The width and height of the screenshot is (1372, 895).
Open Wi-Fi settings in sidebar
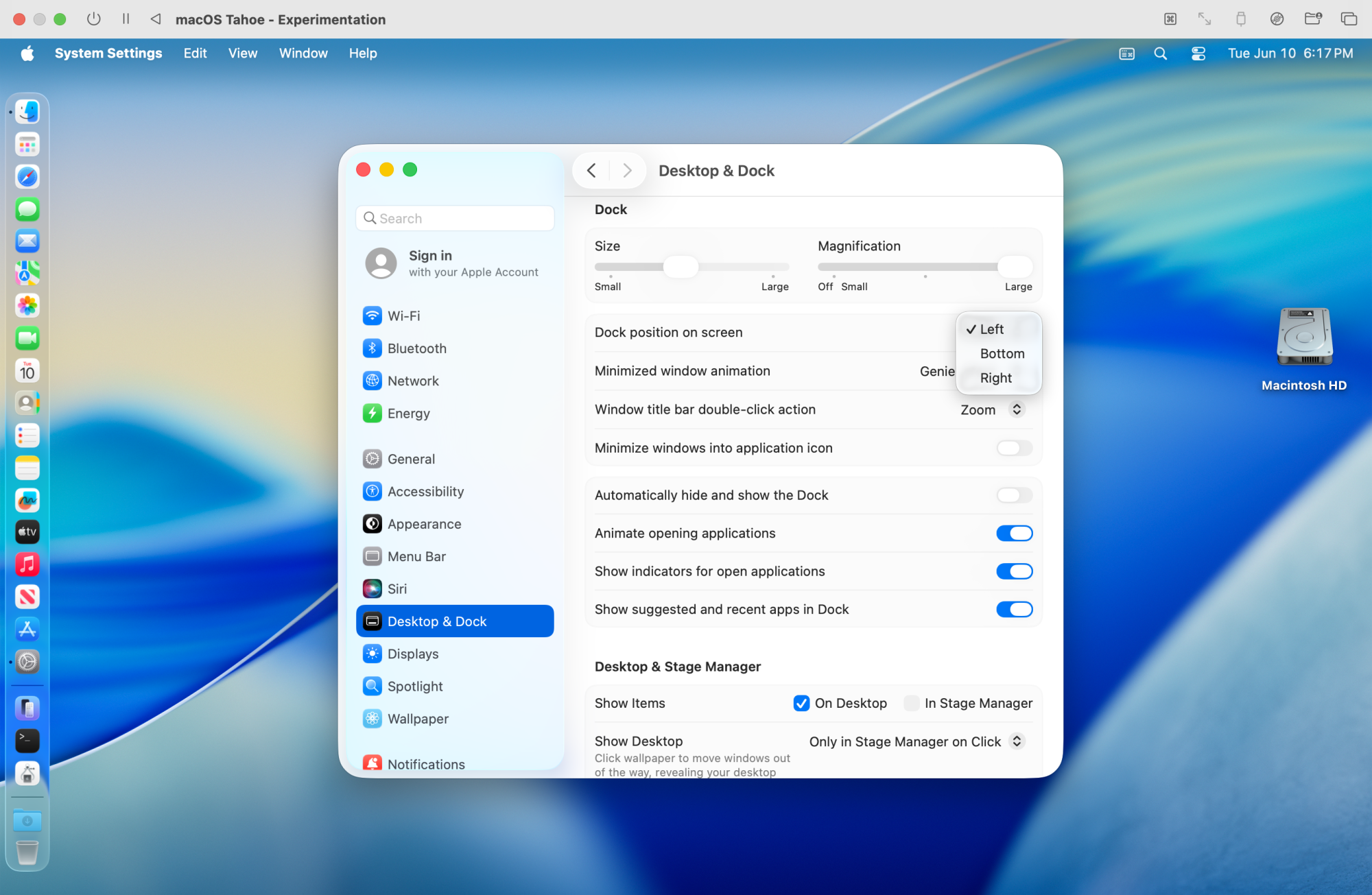pos(403,315)
